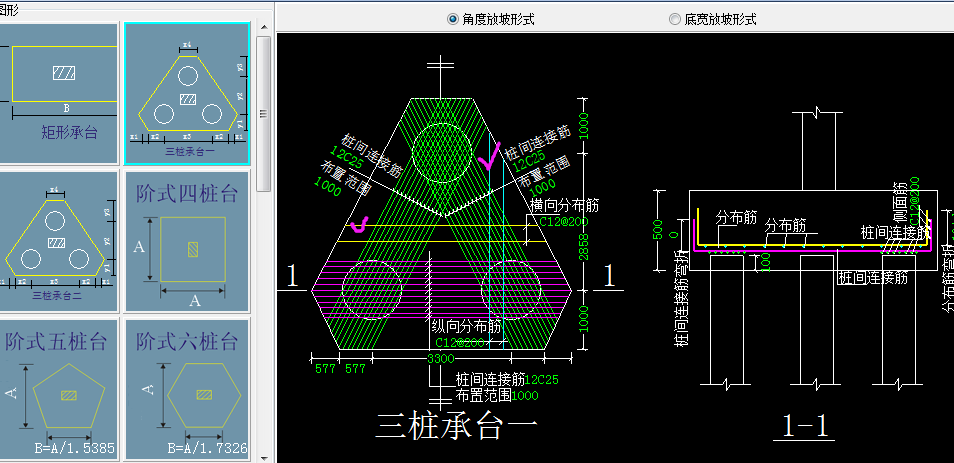Choose the 三桩承台一 shape thumbnail
954x463 pixels.
coord(187,93)
